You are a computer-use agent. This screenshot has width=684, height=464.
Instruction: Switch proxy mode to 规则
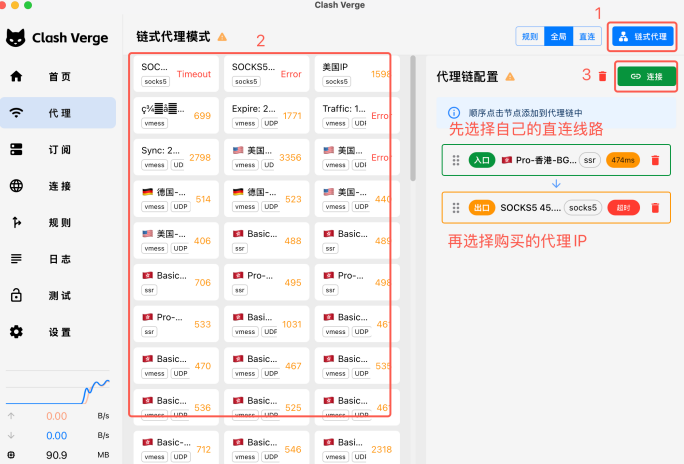click(x=530, y=36)
